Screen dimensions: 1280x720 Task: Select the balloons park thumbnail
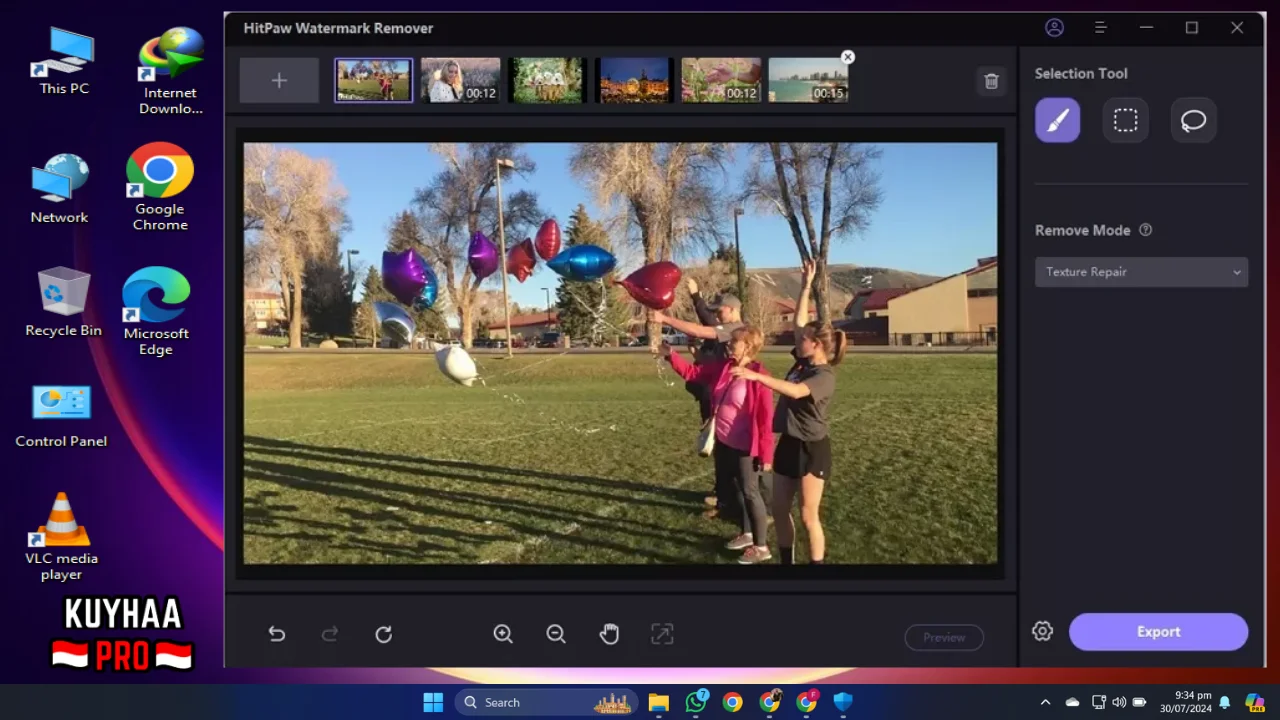tap(373, 80)
